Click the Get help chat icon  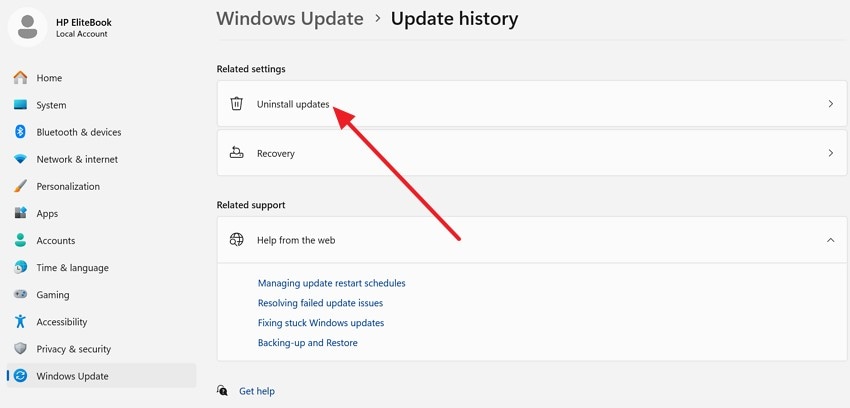222,391
